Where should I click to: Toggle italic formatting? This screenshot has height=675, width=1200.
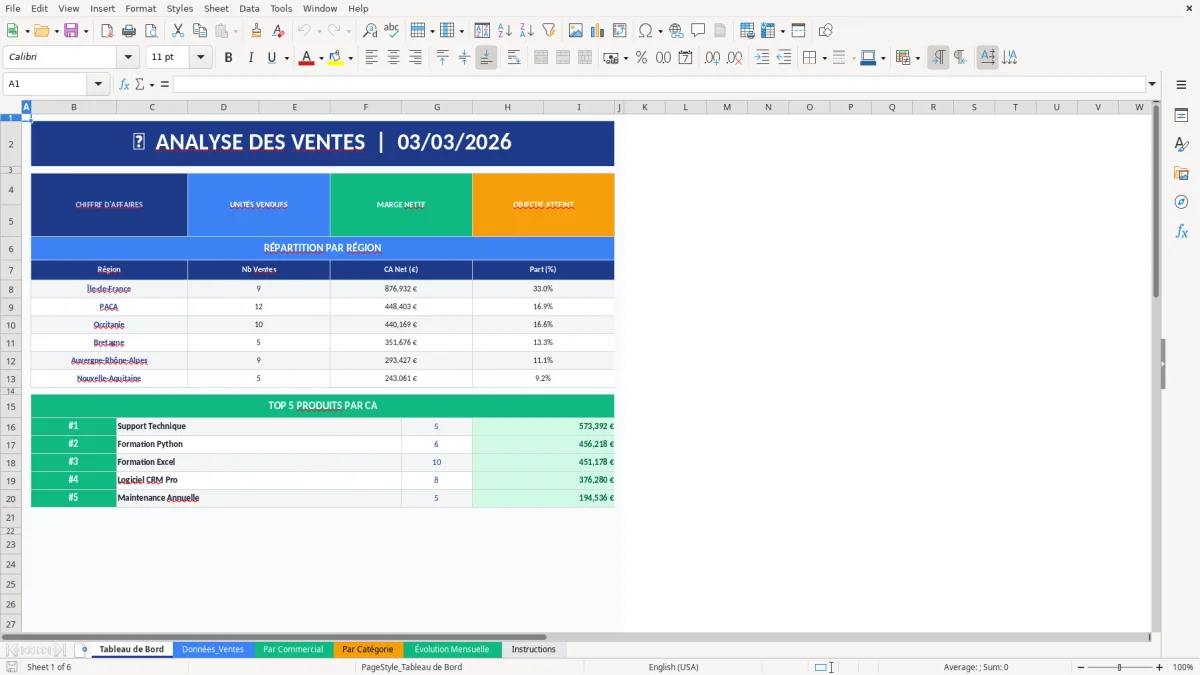[248, 57]
